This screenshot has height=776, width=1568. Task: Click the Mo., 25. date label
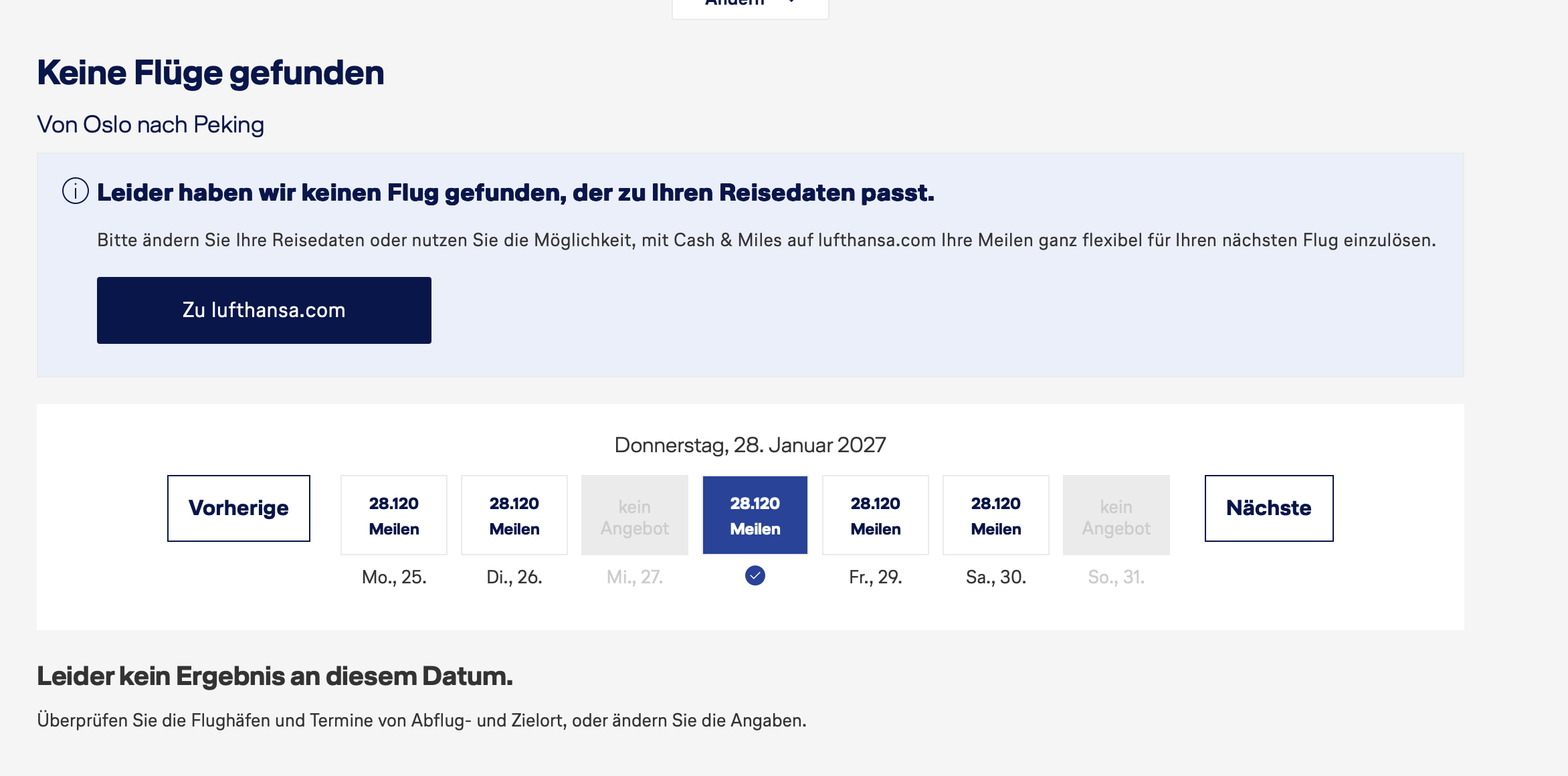[394, 577]
